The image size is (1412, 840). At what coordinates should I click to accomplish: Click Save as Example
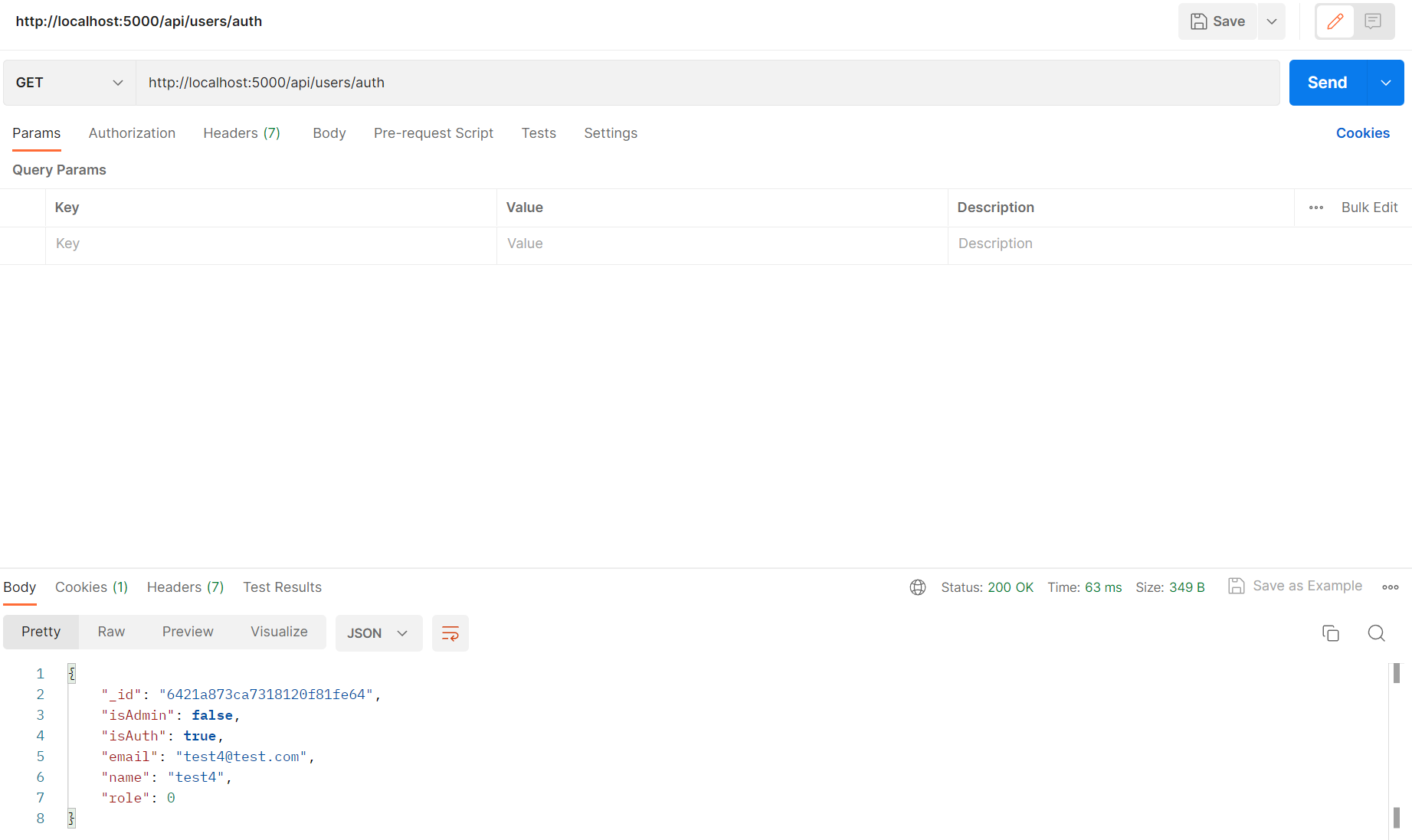coord(1295,586)
